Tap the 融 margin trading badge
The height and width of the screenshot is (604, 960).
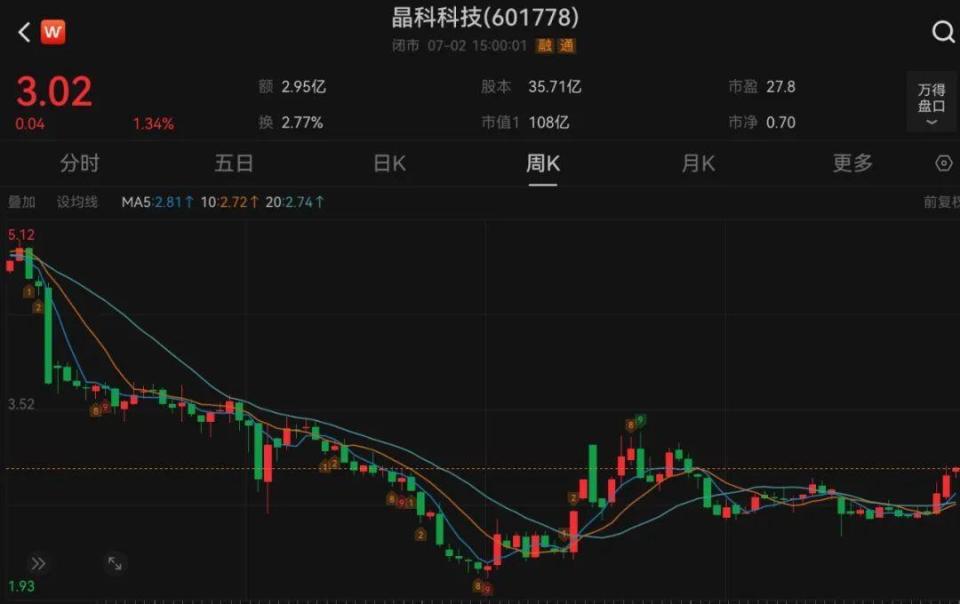click(x=544, y=46)
